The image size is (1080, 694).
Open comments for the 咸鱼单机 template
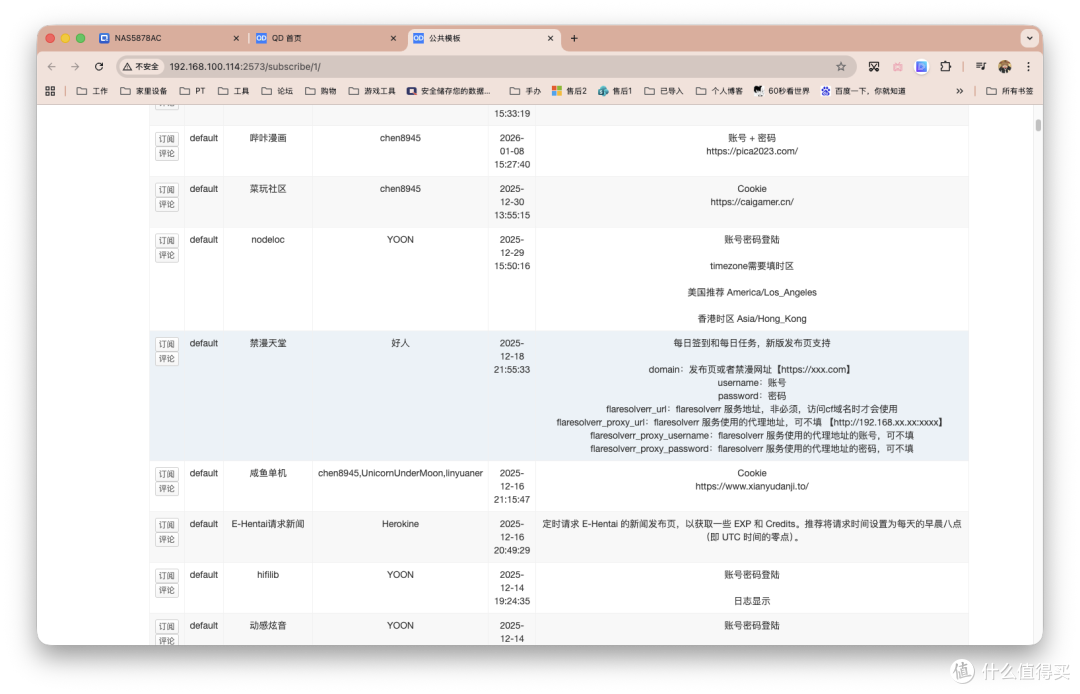click(167, 489)
